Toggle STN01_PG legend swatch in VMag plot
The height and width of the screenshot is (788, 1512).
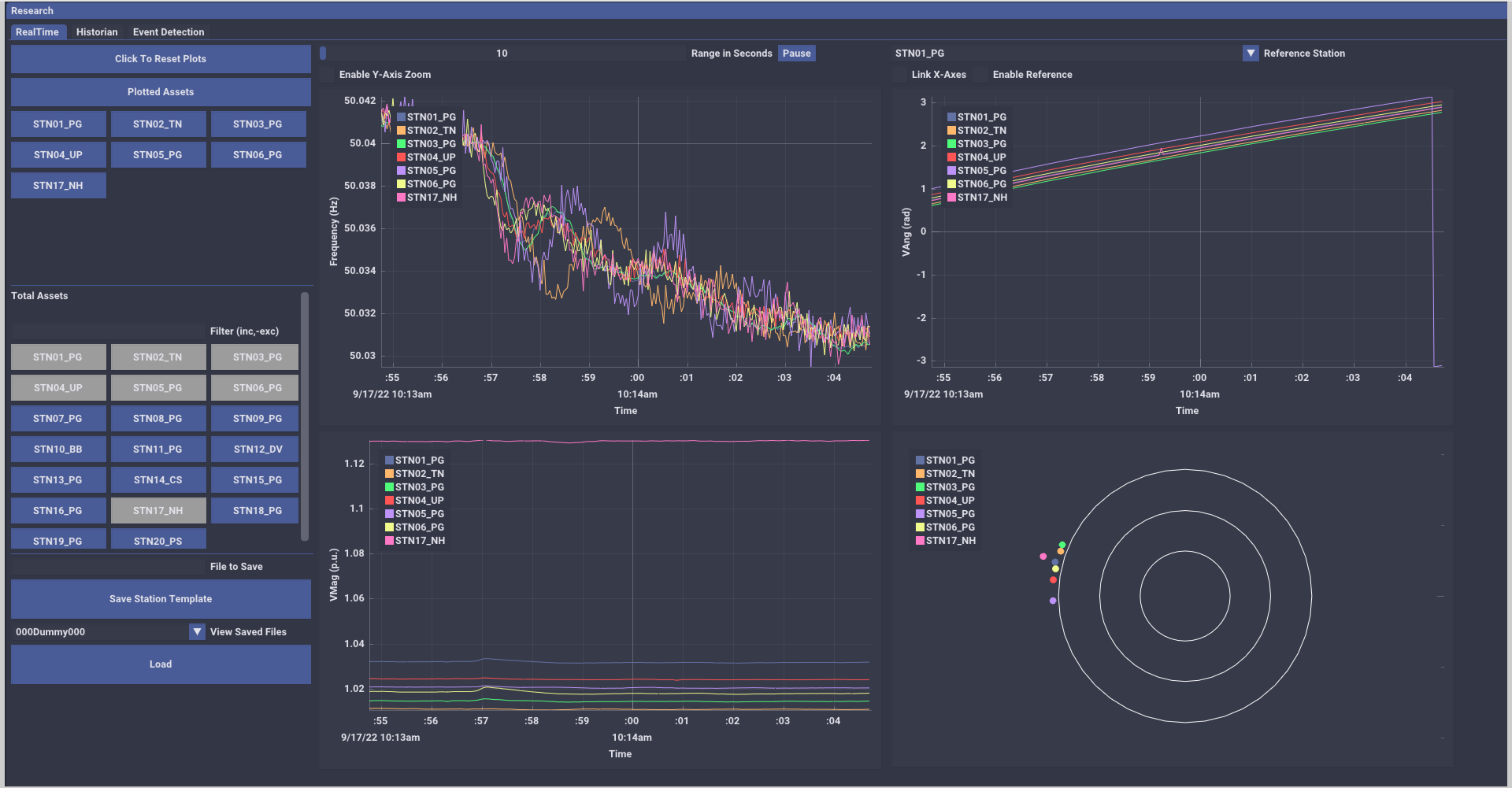coord(389,460)
